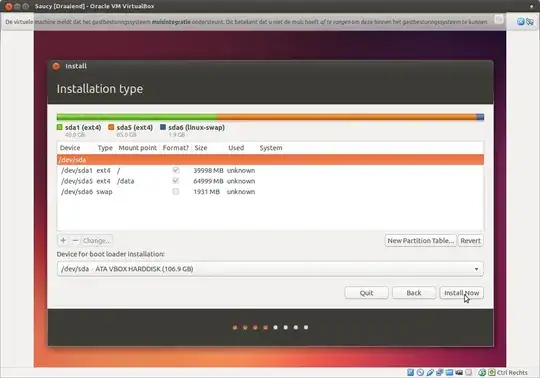The height and width of the screenshot is (378, 540).
Task: Click the Quit button
Action: click(366, 293)
